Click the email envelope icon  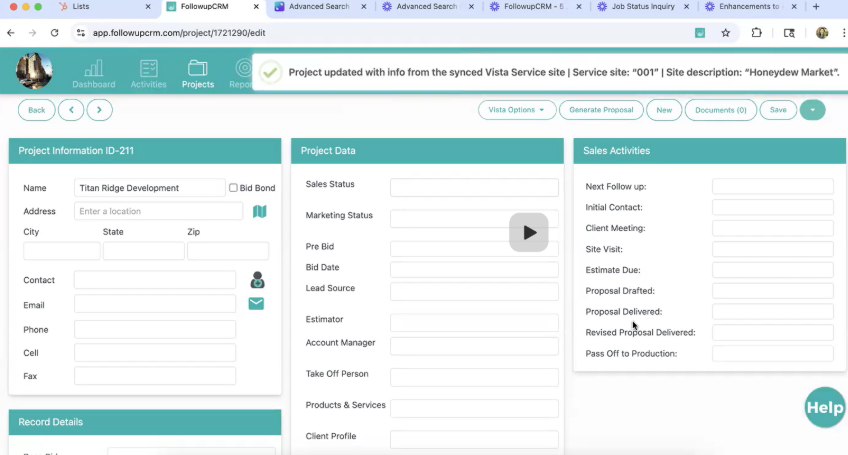point(256,304)
